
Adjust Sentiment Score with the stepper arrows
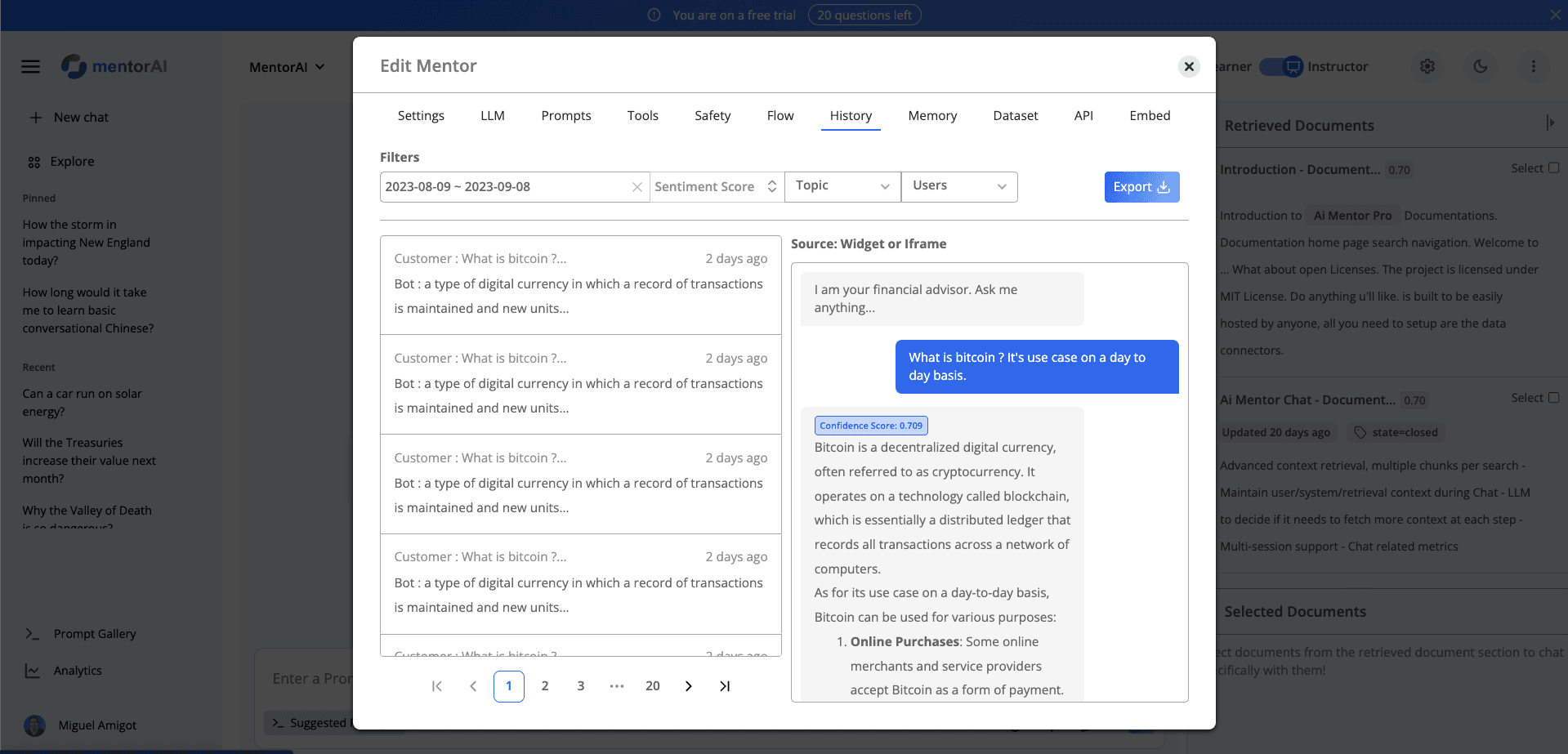tap(771, 186)
